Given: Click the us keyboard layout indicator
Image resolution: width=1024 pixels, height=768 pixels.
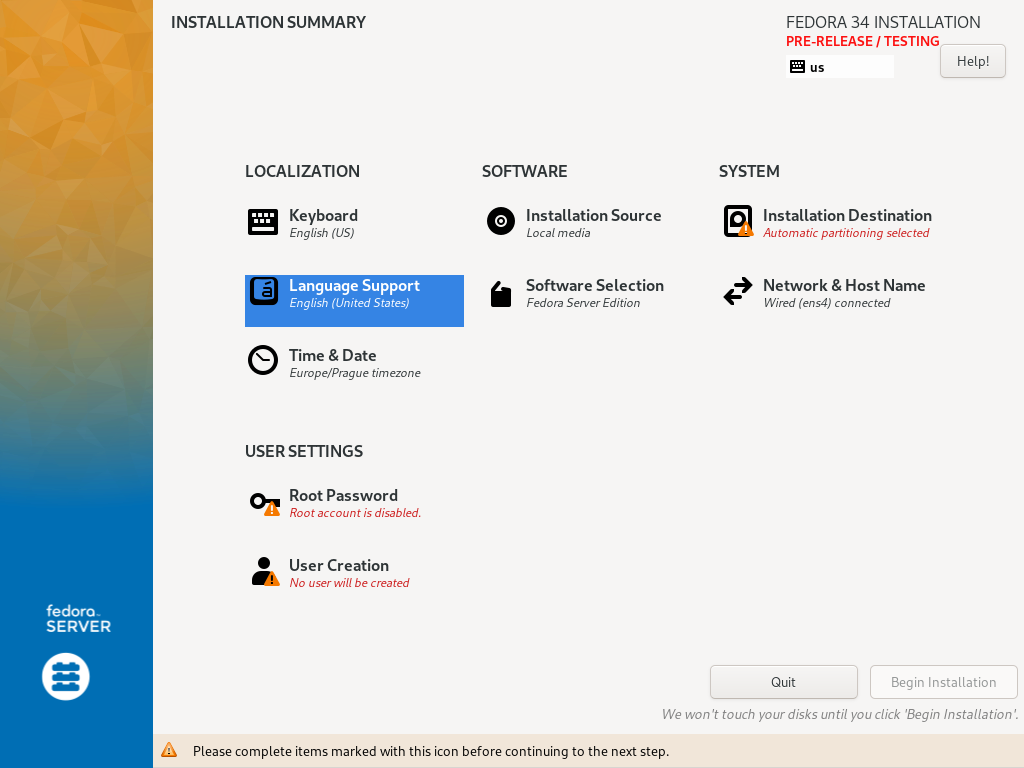Looking at the screenshot, I should pos(839,67).
